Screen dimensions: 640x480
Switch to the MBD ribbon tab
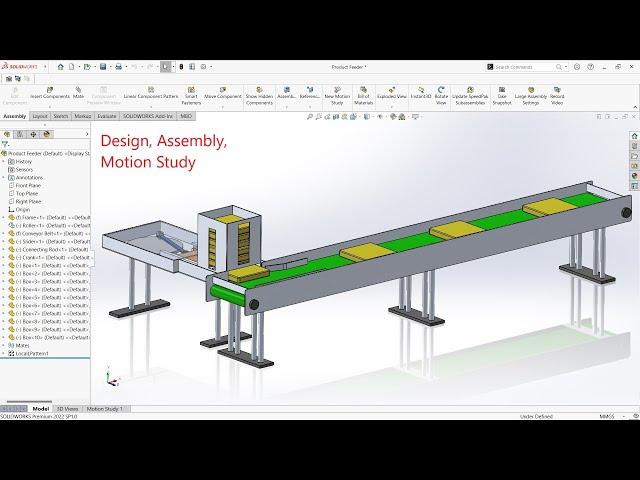(186, 116)
